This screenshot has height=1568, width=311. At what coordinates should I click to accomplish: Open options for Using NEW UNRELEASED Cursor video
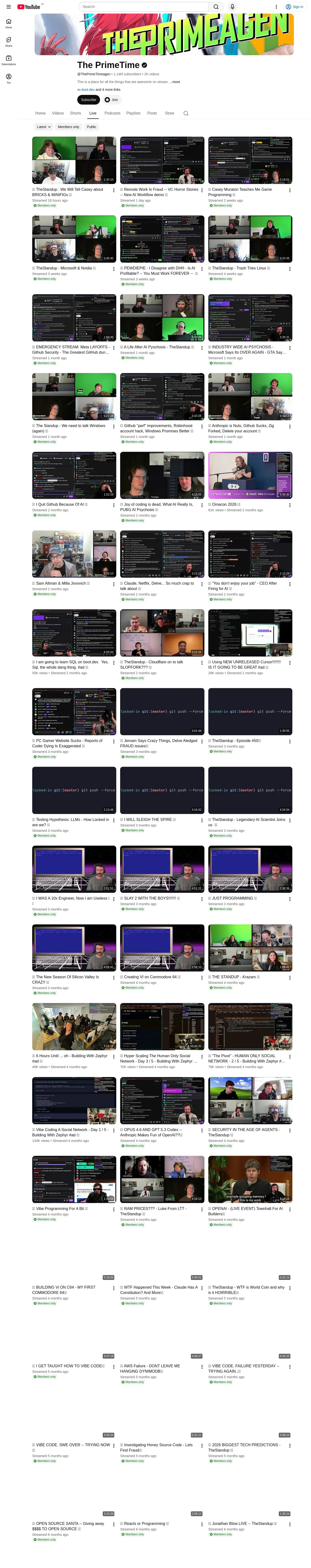pyautogui.click(x=290, y=663)
